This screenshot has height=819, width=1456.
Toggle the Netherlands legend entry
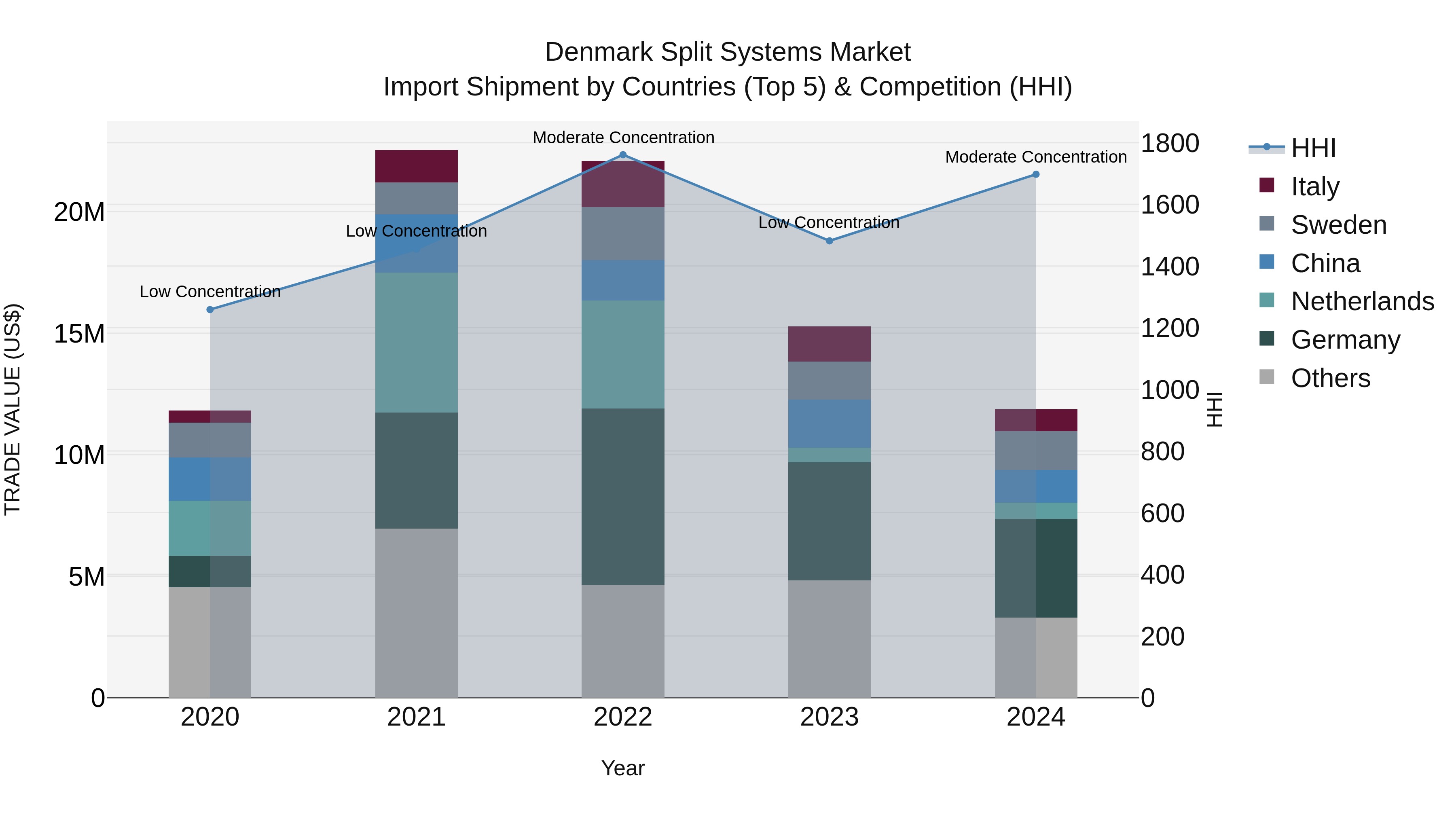(1346, 301)
